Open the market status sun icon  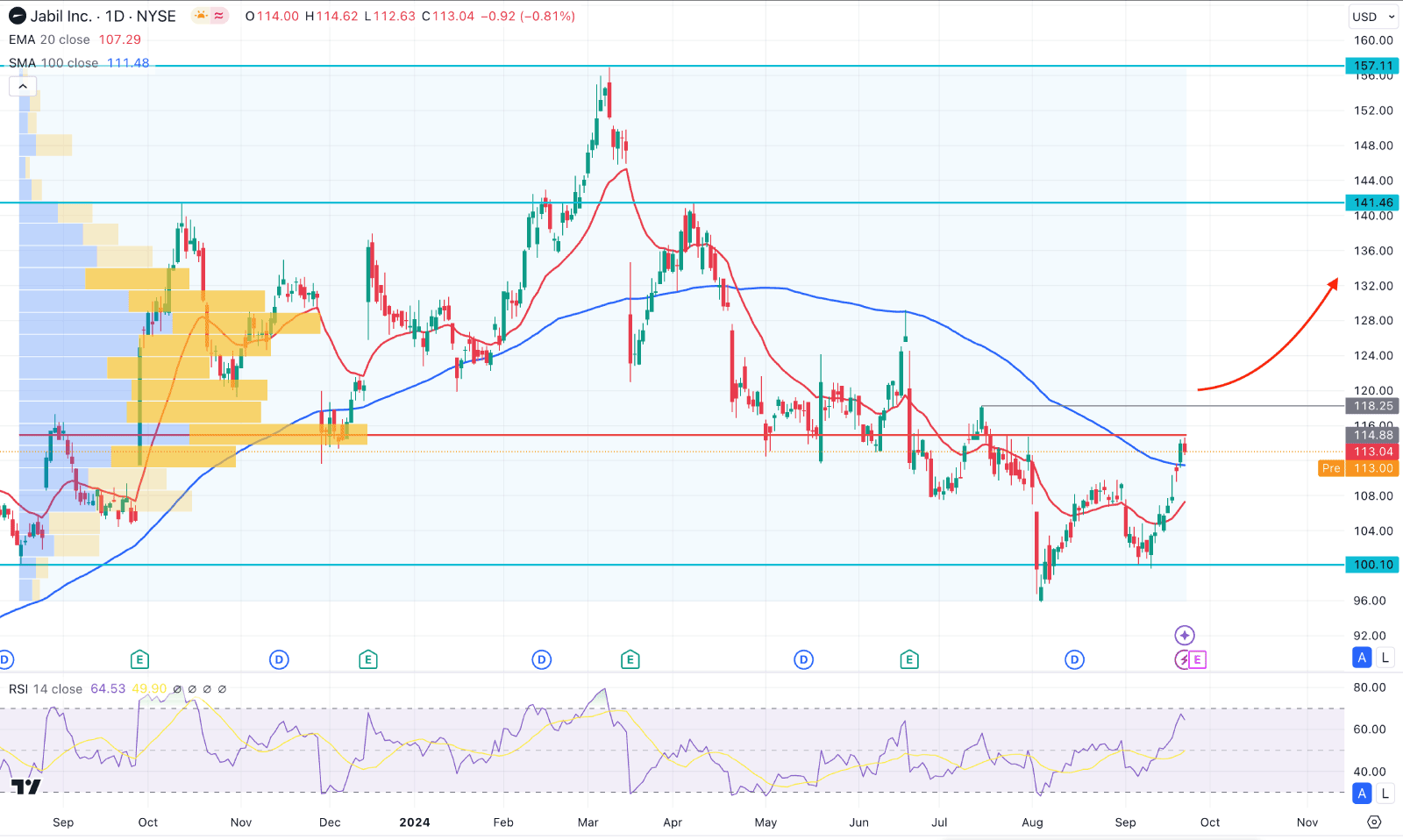[201, 16]
